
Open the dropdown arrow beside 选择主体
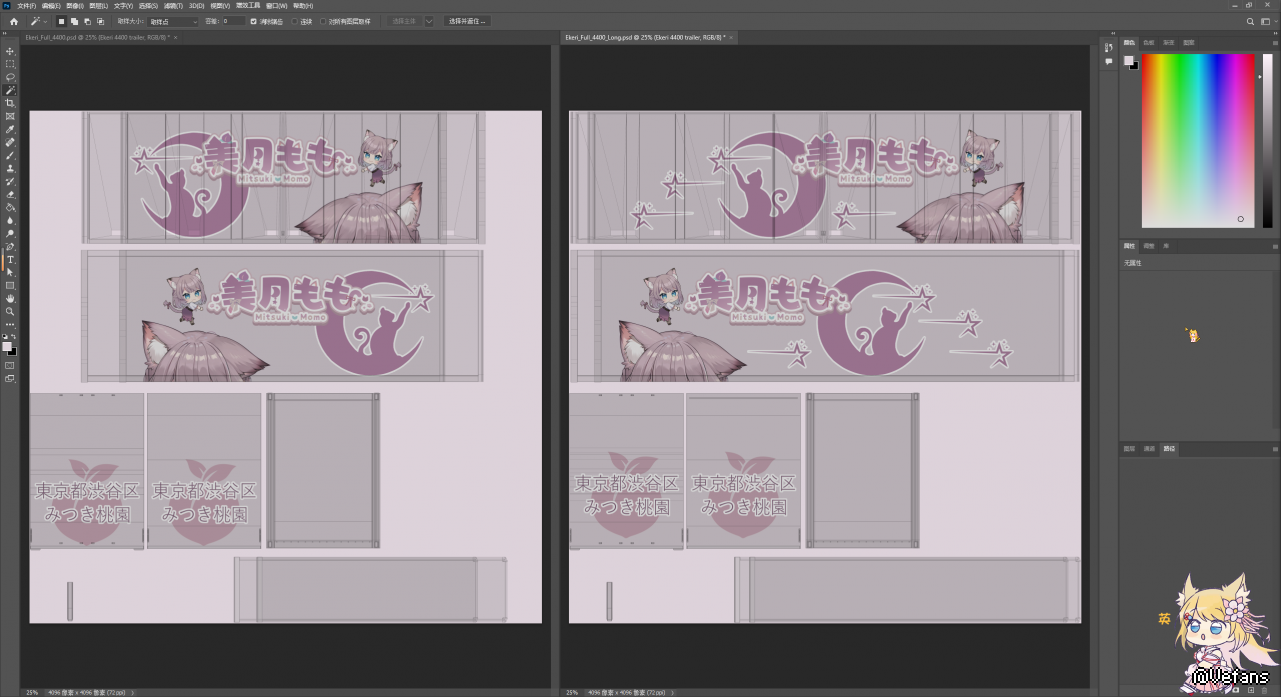(x=429, y=21)
